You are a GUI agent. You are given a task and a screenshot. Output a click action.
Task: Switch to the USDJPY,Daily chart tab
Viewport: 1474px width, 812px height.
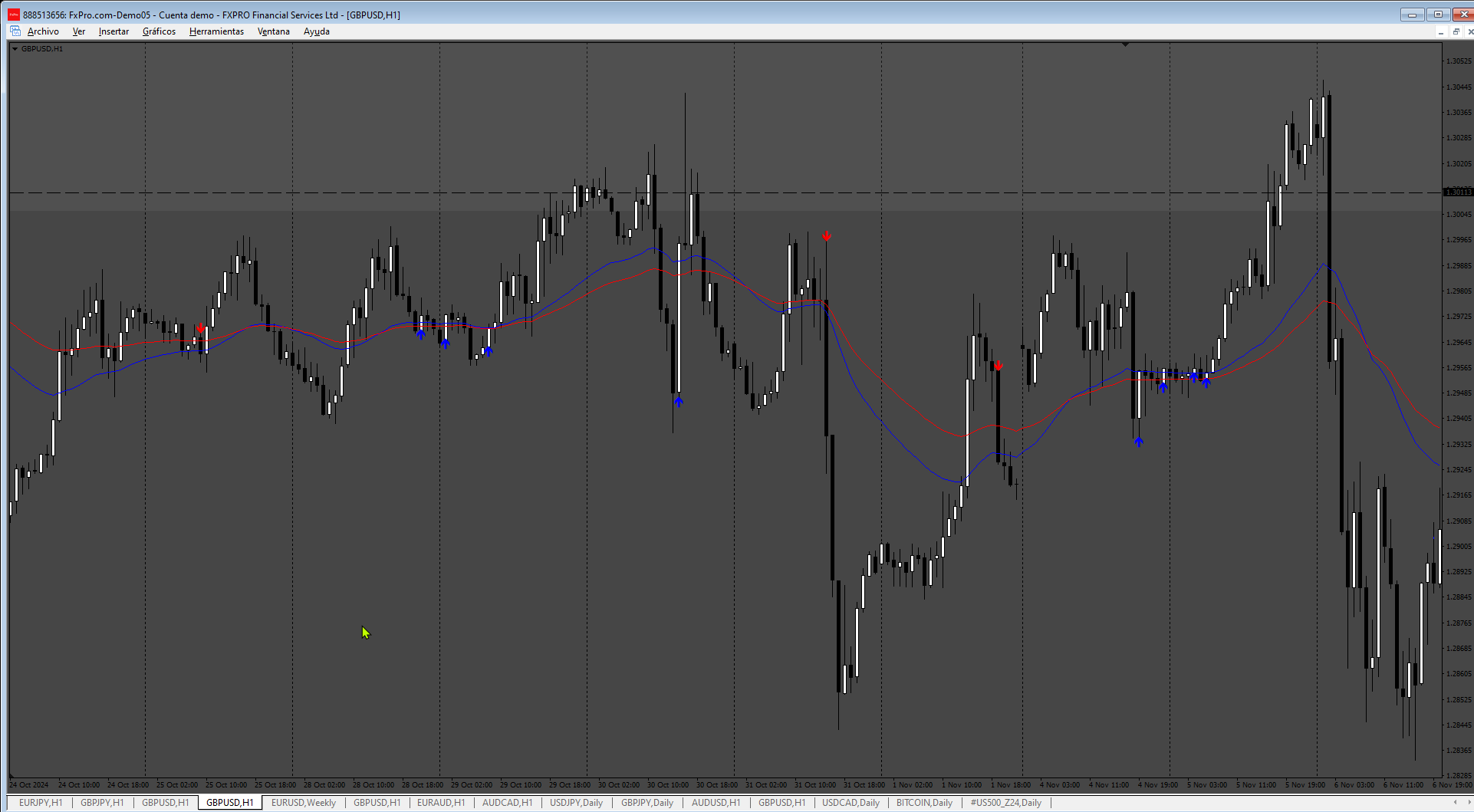[x=576, y=803]
